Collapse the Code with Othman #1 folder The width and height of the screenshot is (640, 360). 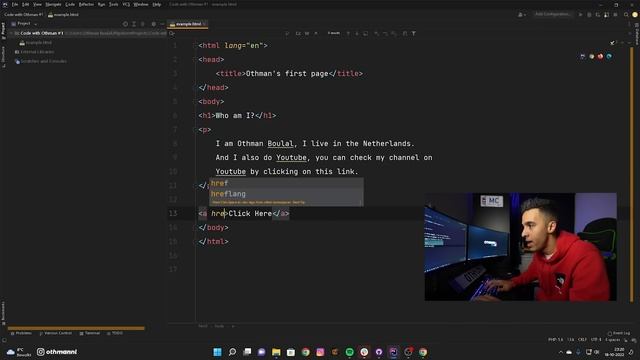(12, 33)
